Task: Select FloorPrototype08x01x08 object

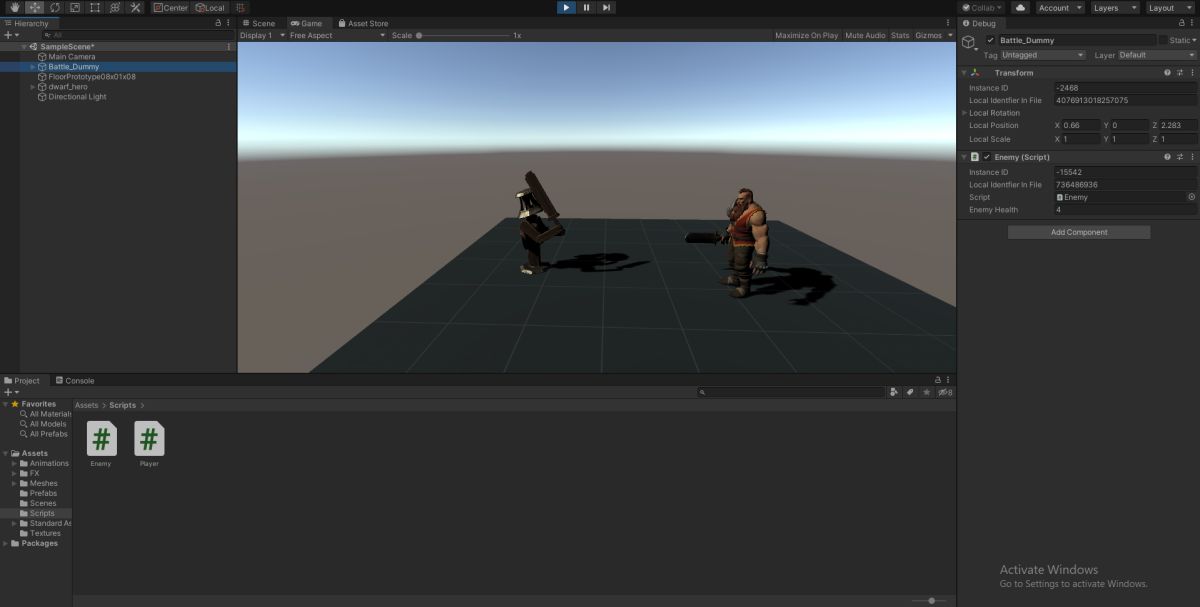Action: (86, 77)
